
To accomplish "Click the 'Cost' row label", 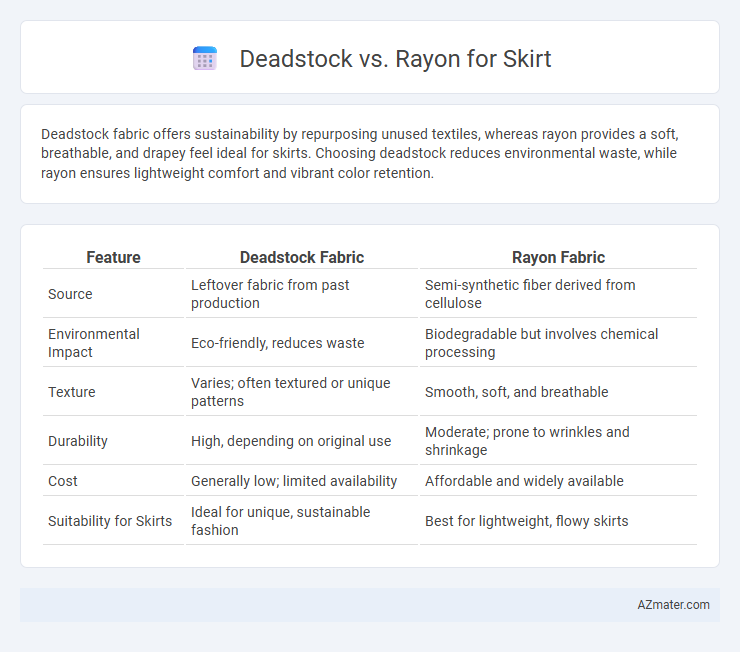I will coord(63,481).
